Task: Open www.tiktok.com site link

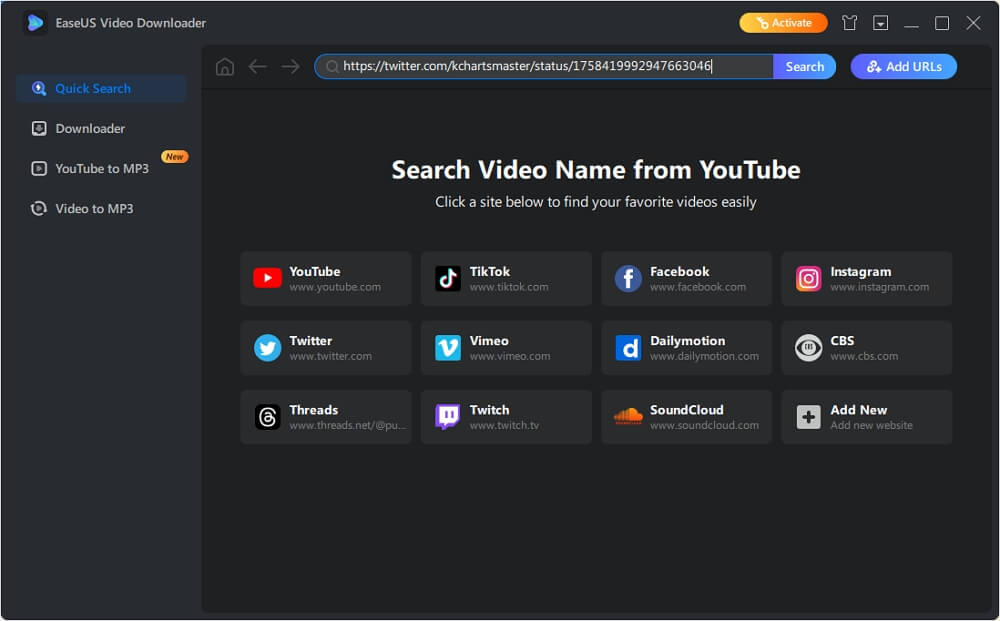Action: click(509, 287)
